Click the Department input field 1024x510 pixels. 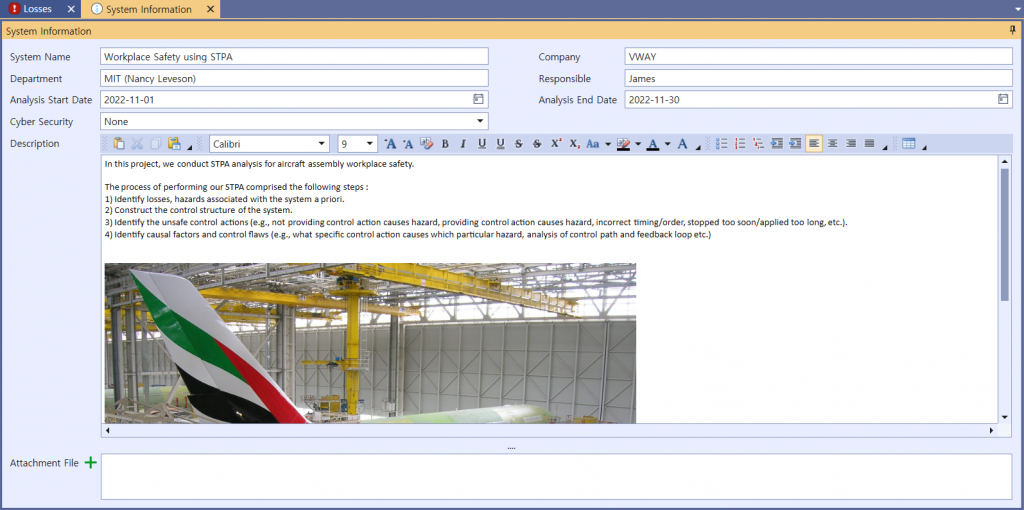tap(295, 78)
